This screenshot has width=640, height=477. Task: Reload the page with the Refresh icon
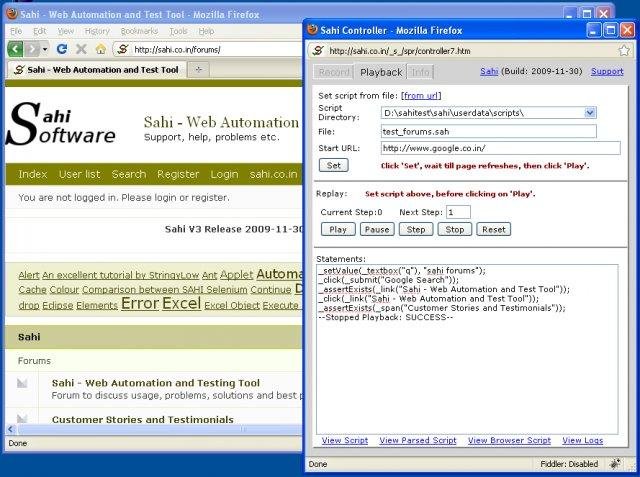coord(62,49)
